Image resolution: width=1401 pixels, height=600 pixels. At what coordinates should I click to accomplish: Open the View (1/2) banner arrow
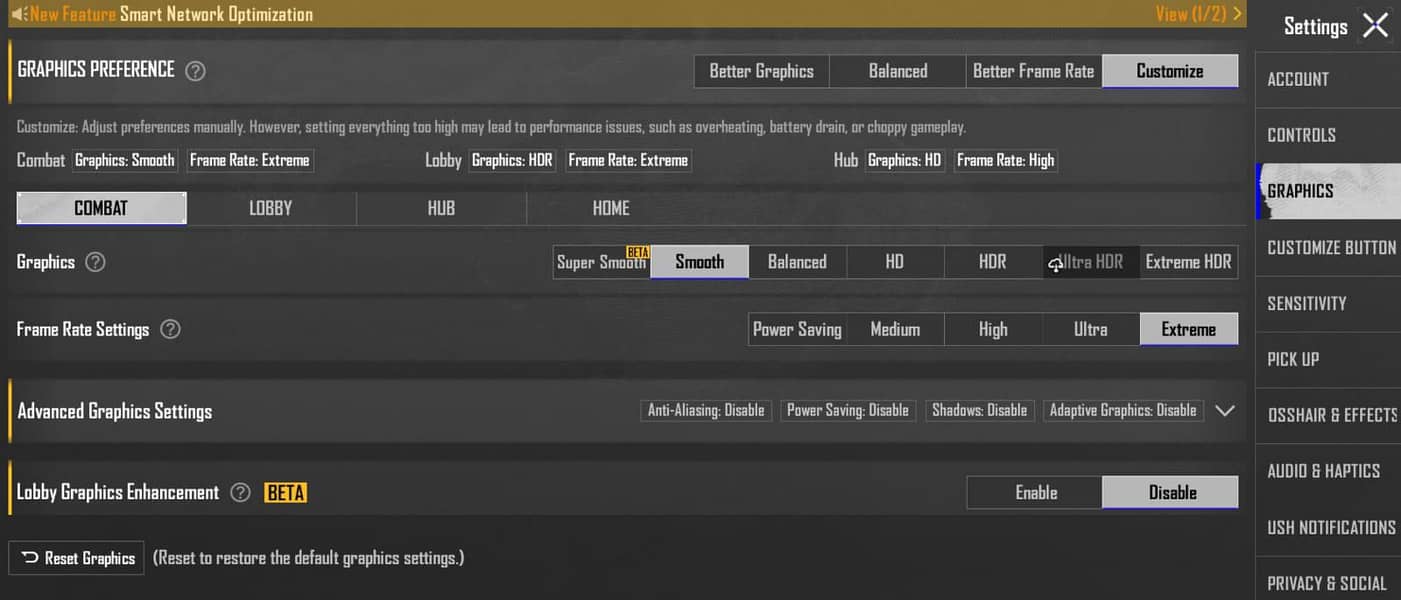pyautogui.click(x=1238, y=14)
